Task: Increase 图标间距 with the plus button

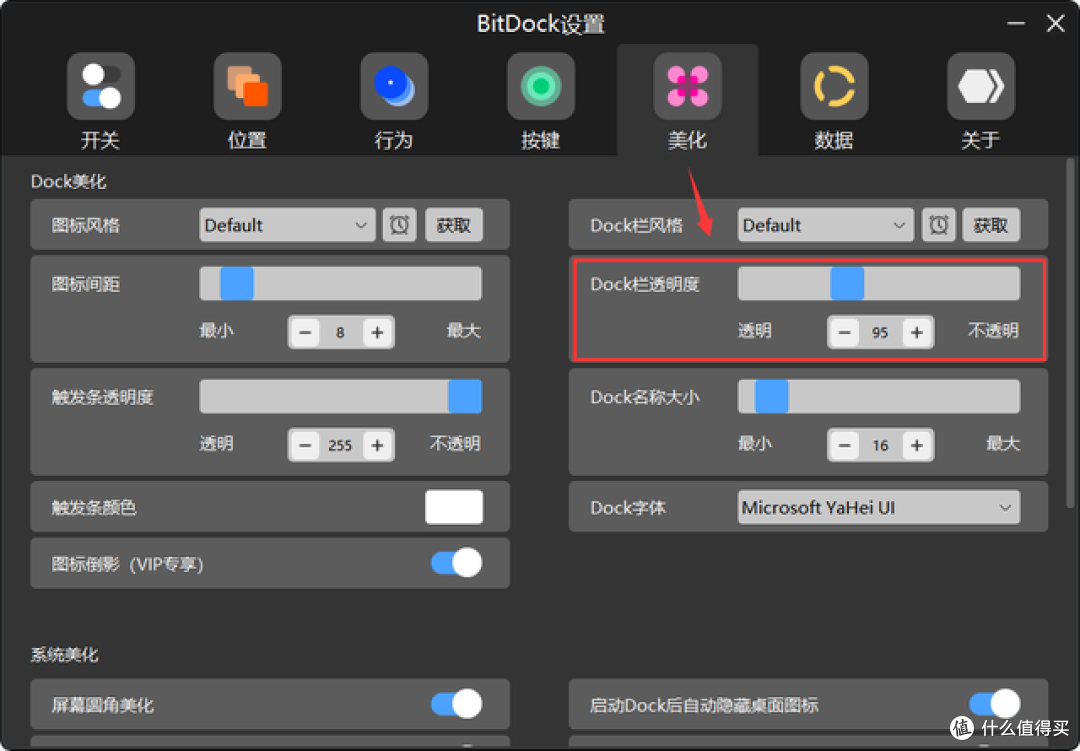Action: pos(377,332)
